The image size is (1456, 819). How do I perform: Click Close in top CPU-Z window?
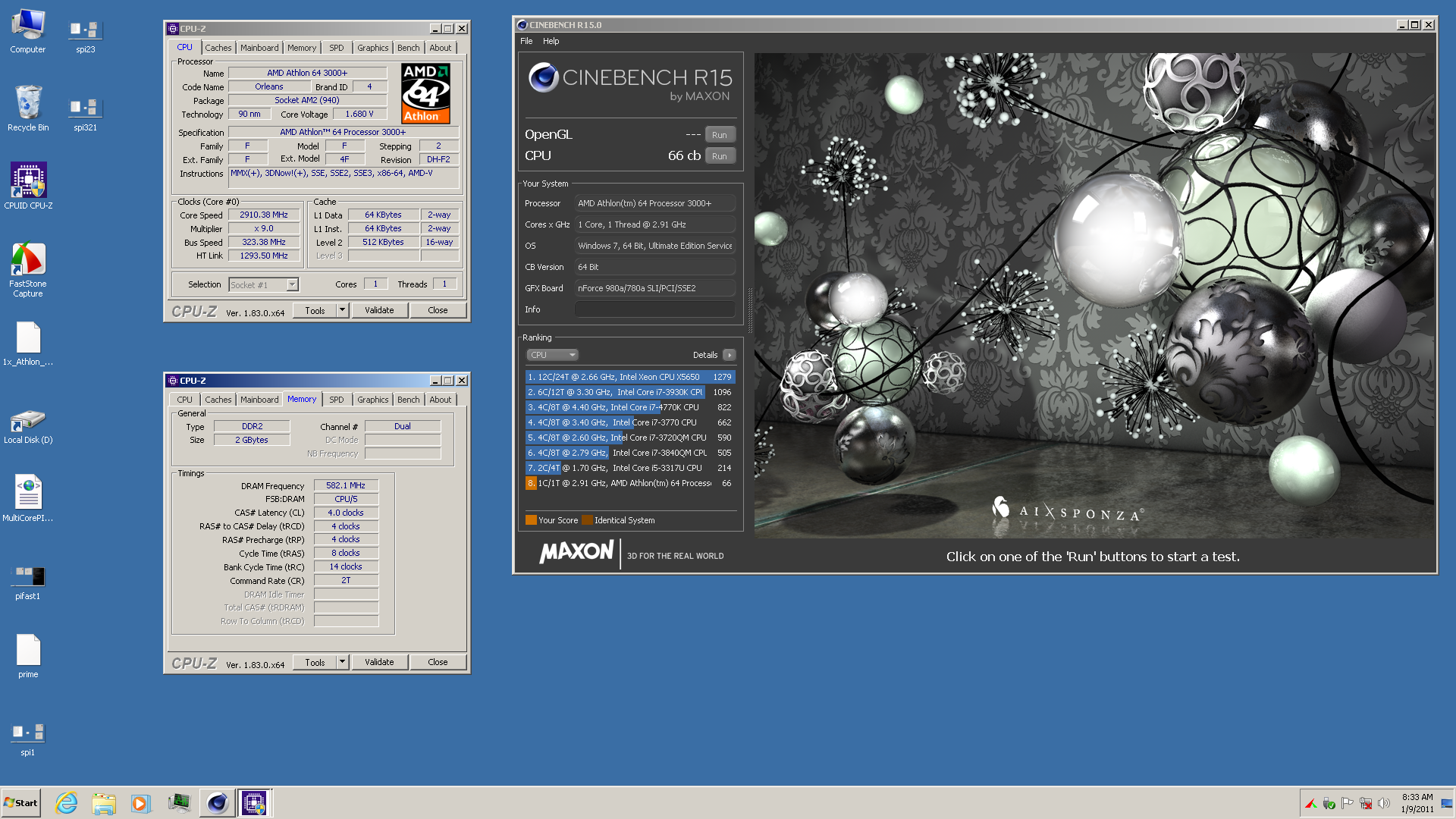[x=438, y=310]
